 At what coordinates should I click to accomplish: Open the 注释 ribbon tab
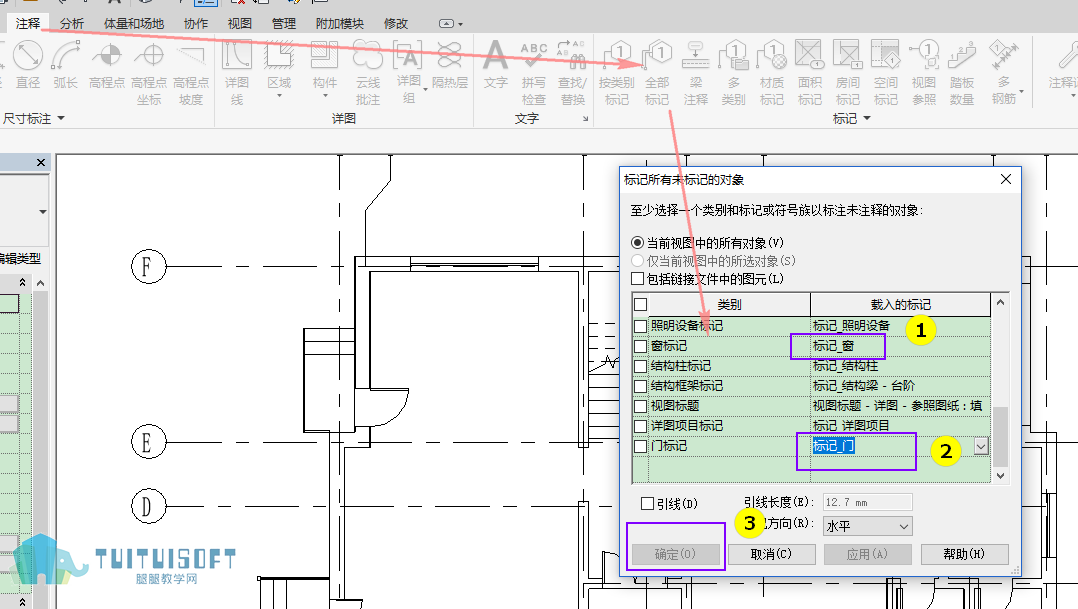click(28, 23)
